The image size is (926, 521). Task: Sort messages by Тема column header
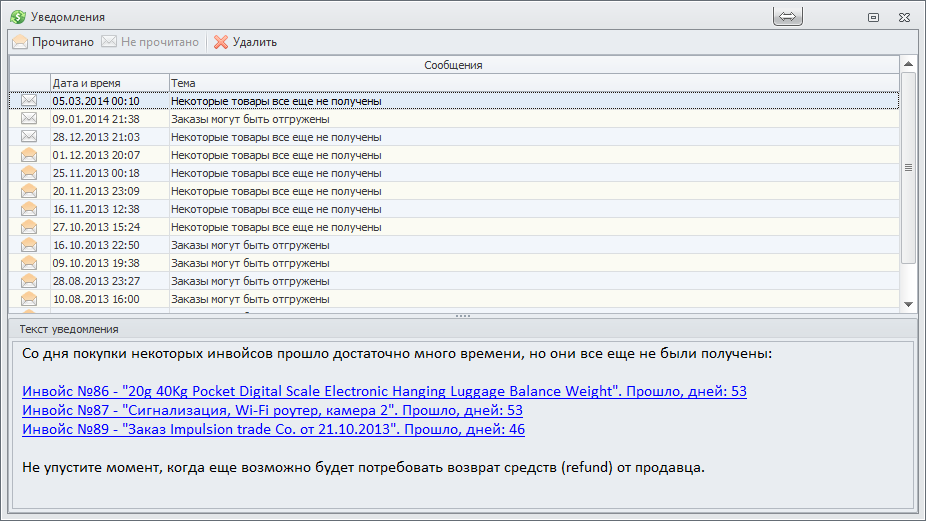534,83
